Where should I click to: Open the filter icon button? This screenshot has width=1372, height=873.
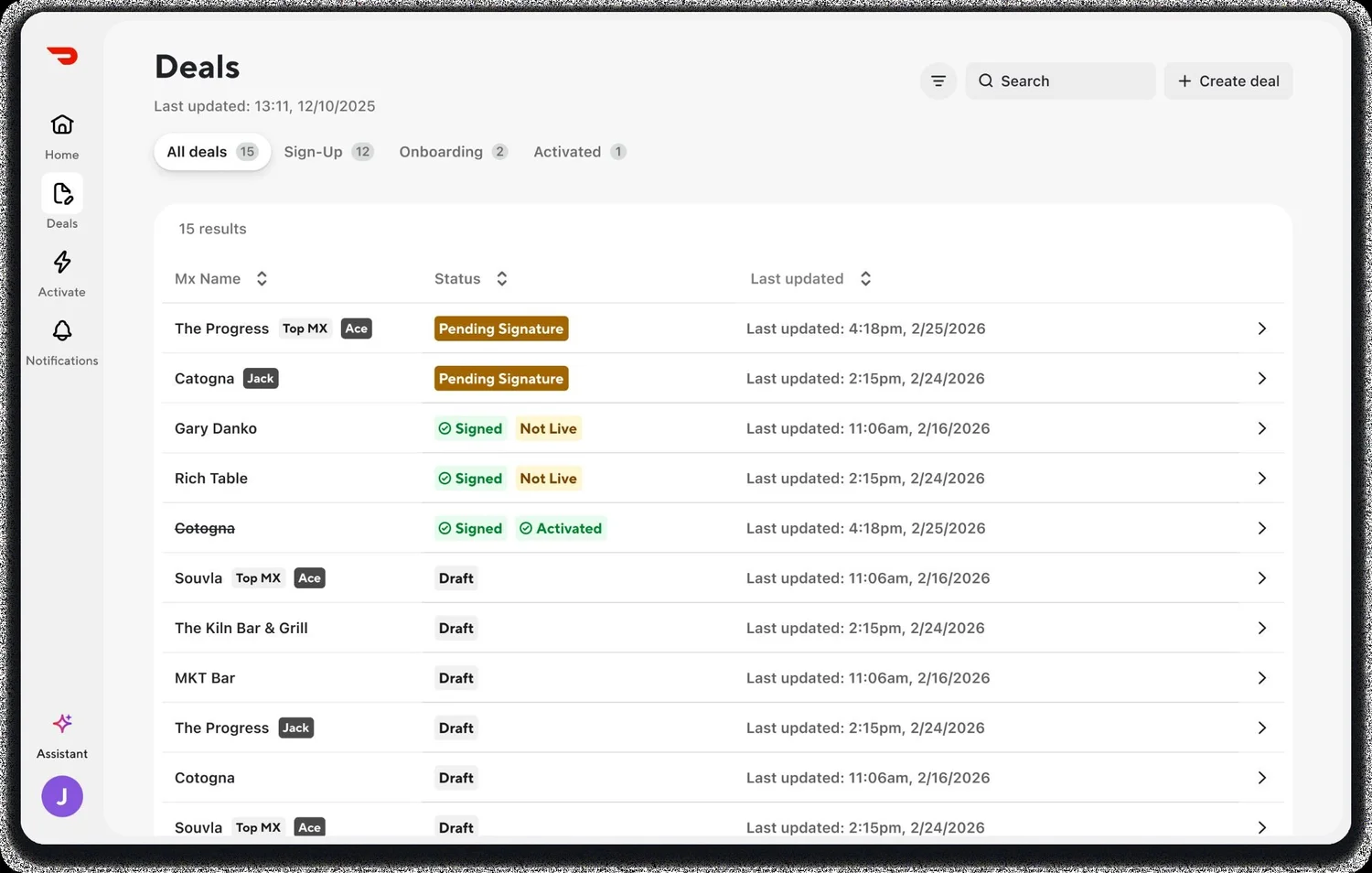point(938,81)
